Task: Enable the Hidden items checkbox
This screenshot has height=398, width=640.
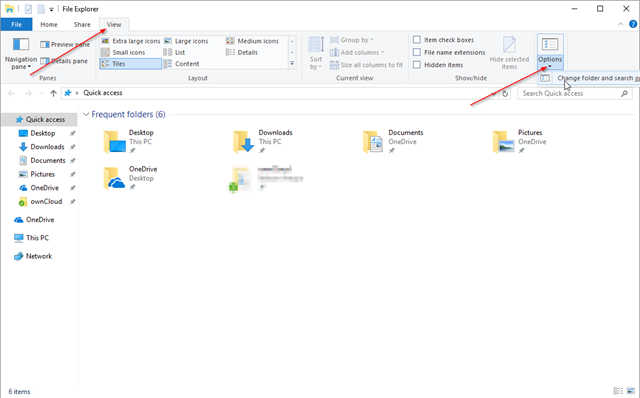Action: coord(438,65)
